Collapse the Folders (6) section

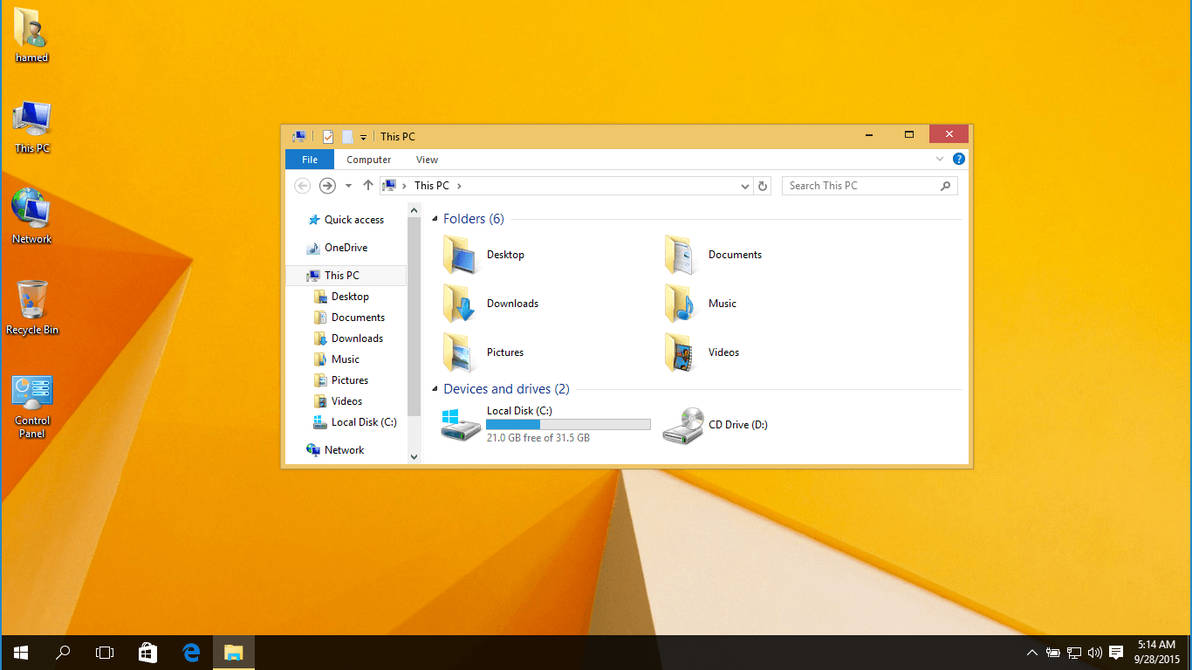434,218
